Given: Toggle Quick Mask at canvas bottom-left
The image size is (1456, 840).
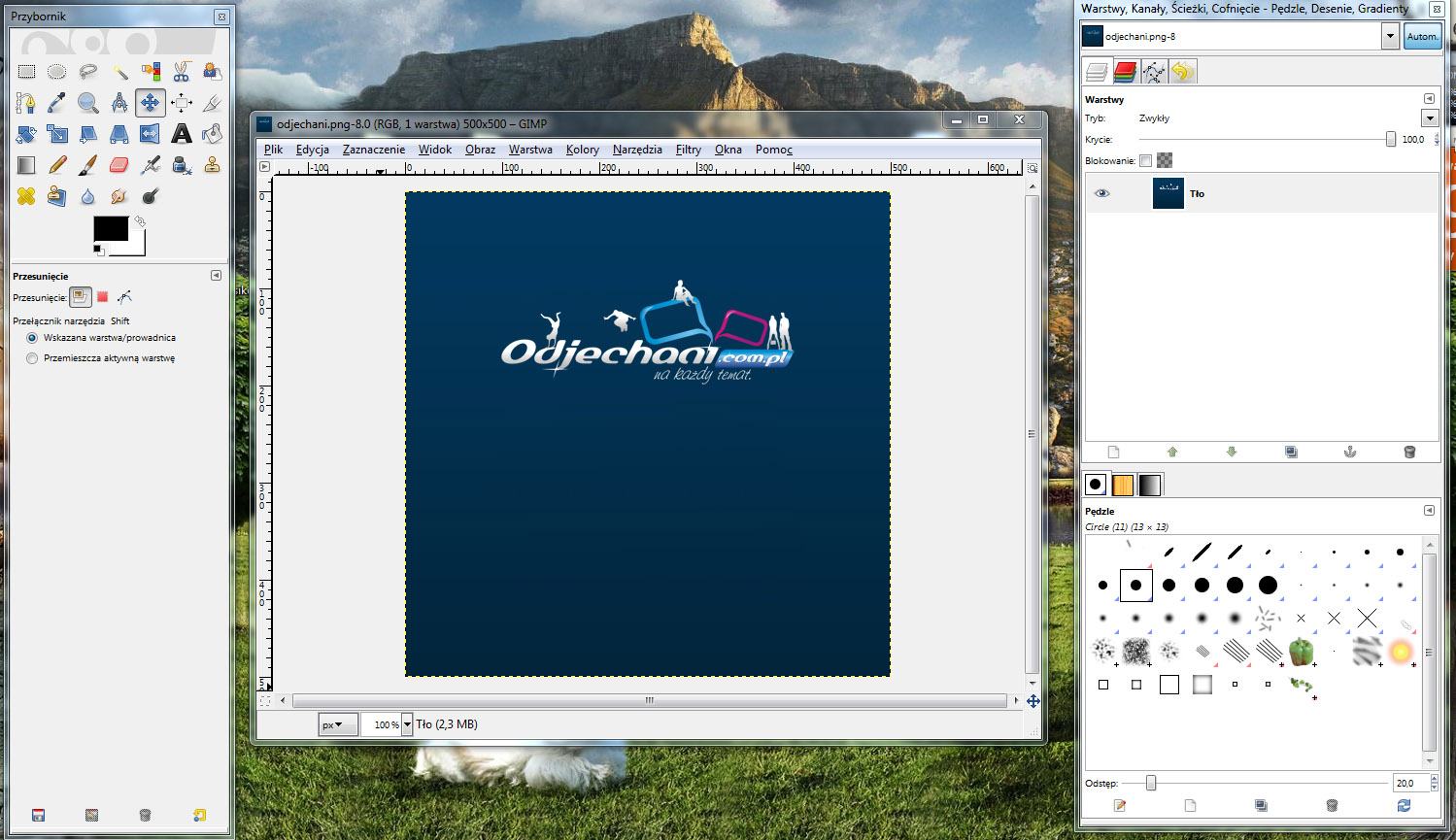Looking at the screenshot, I should click(264, 700).
